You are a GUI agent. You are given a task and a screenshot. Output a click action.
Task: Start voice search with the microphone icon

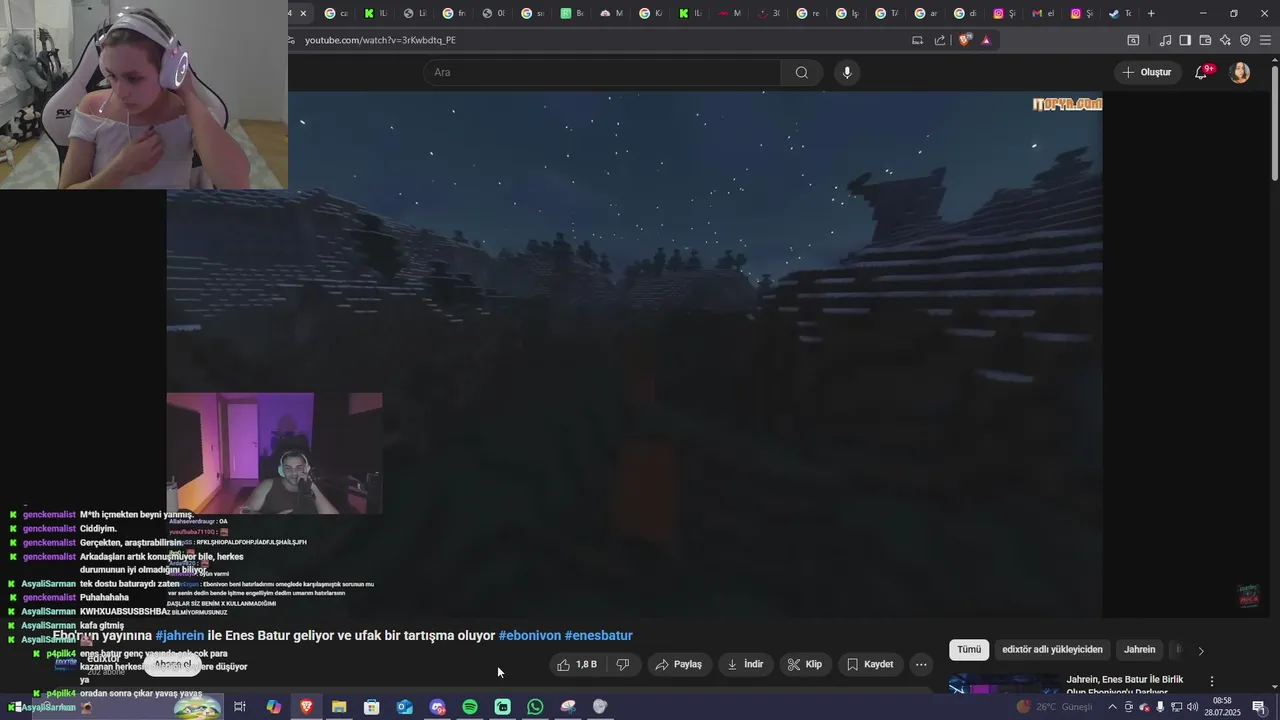847,72
